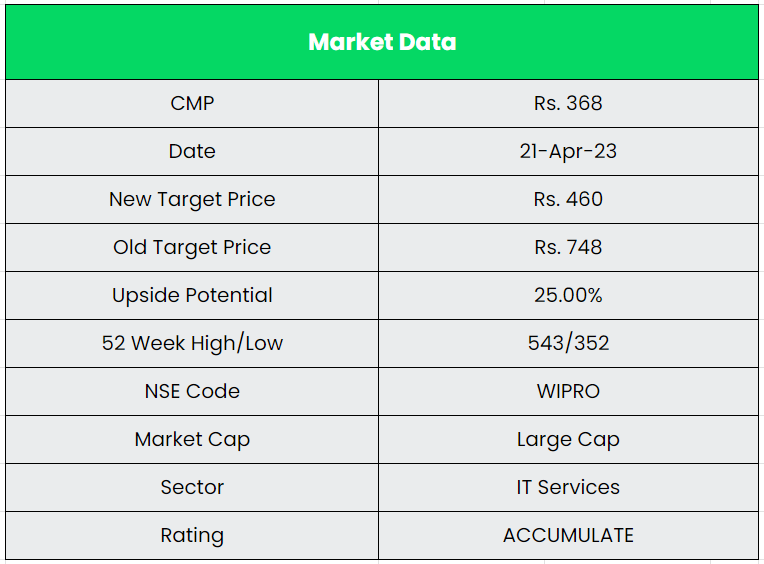Screen dimensions: 764x564
Task: Select the Market Cap label cell
Action: [192, 439]
